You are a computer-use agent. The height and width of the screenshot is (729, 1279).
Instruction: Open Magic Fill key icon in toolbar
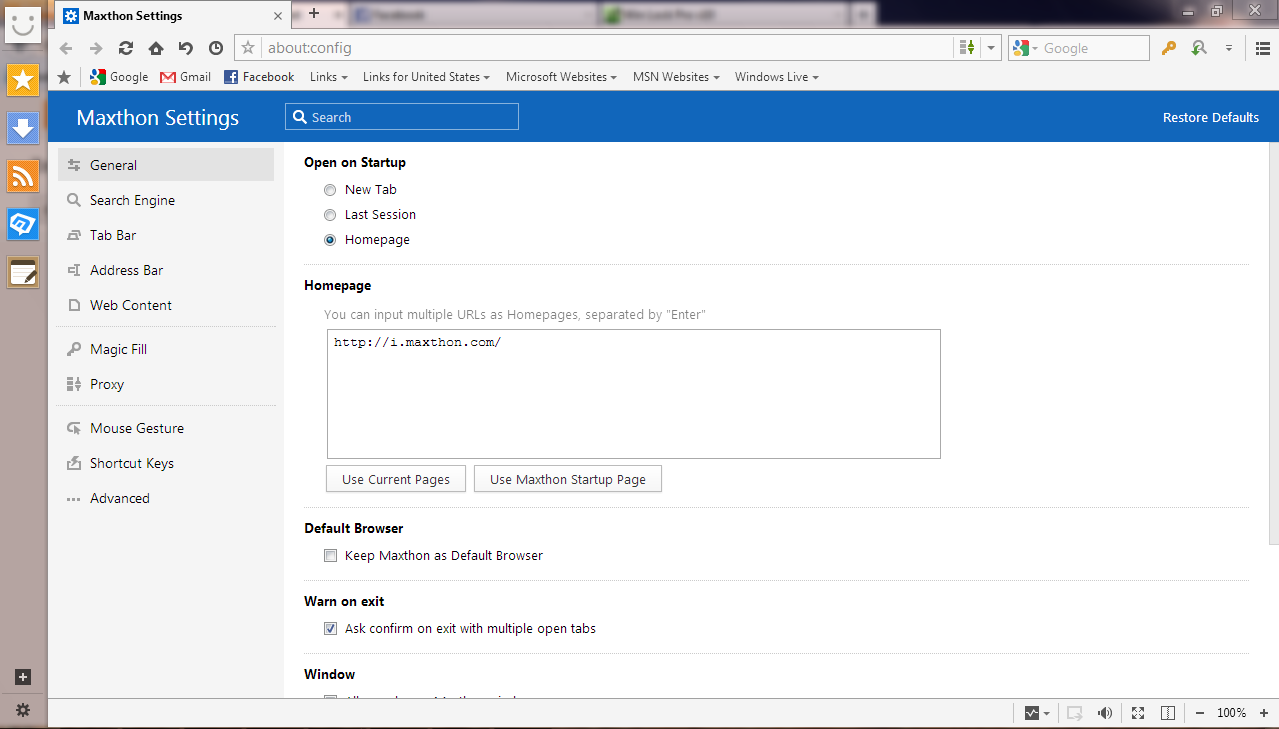click(x=1168, y=48)
